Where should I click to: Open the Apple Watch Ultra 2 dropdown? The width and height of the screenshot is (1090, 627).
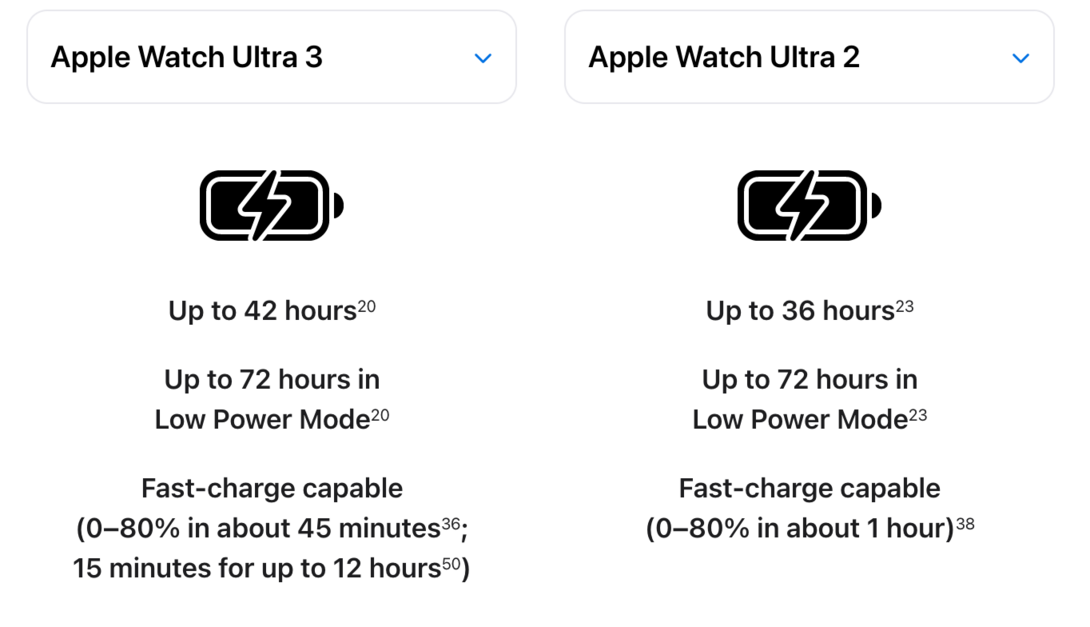tap(808, 57)
